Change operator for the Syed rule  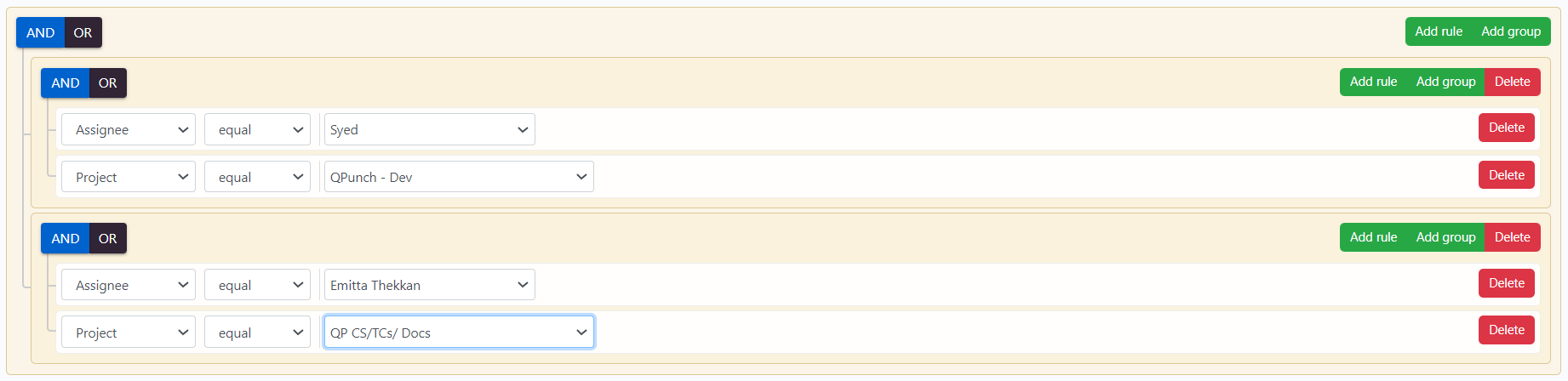pos(257,130)
